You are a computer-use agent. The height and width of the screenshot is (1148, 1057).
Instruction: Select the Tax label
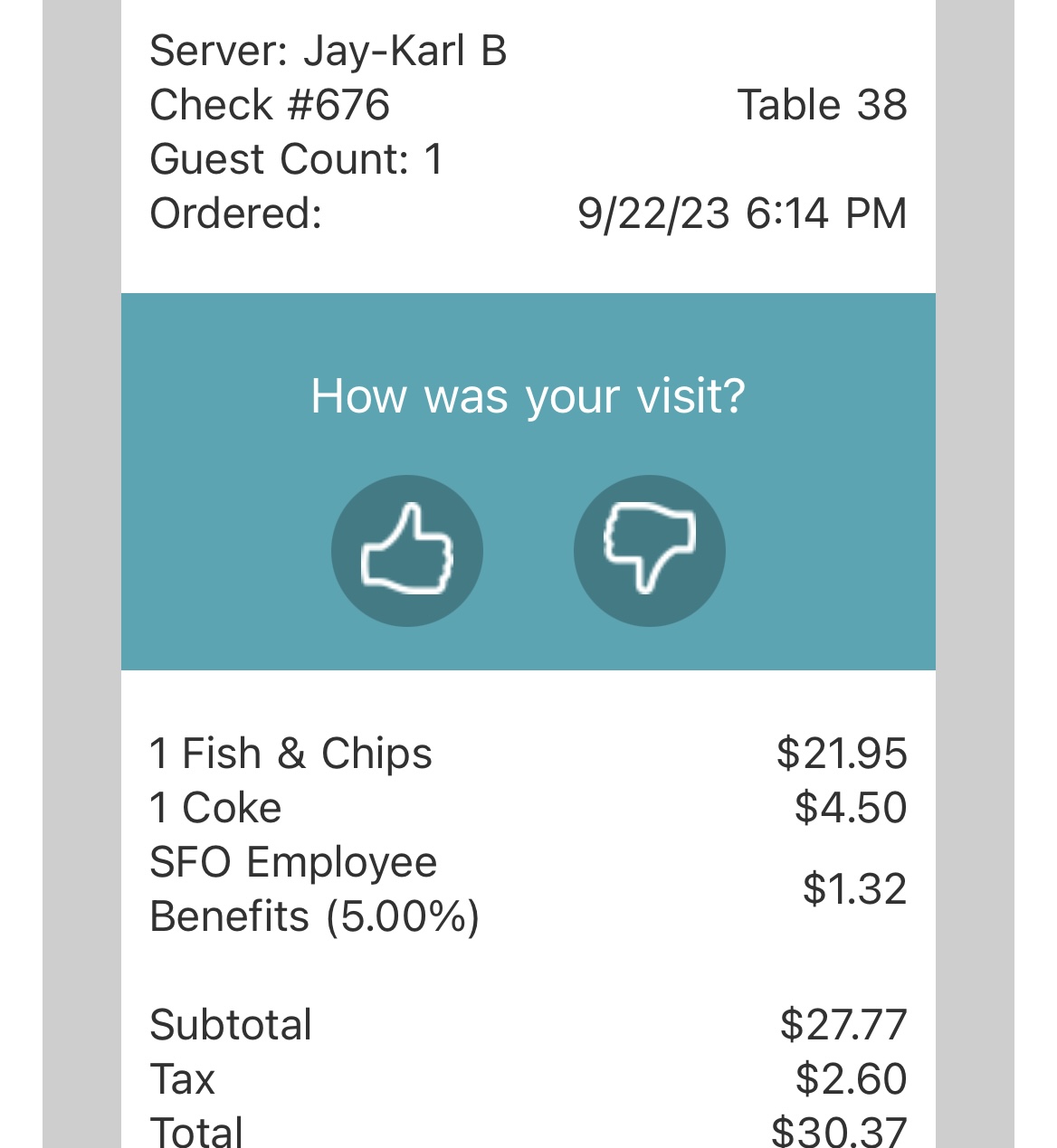[183, 1079]
